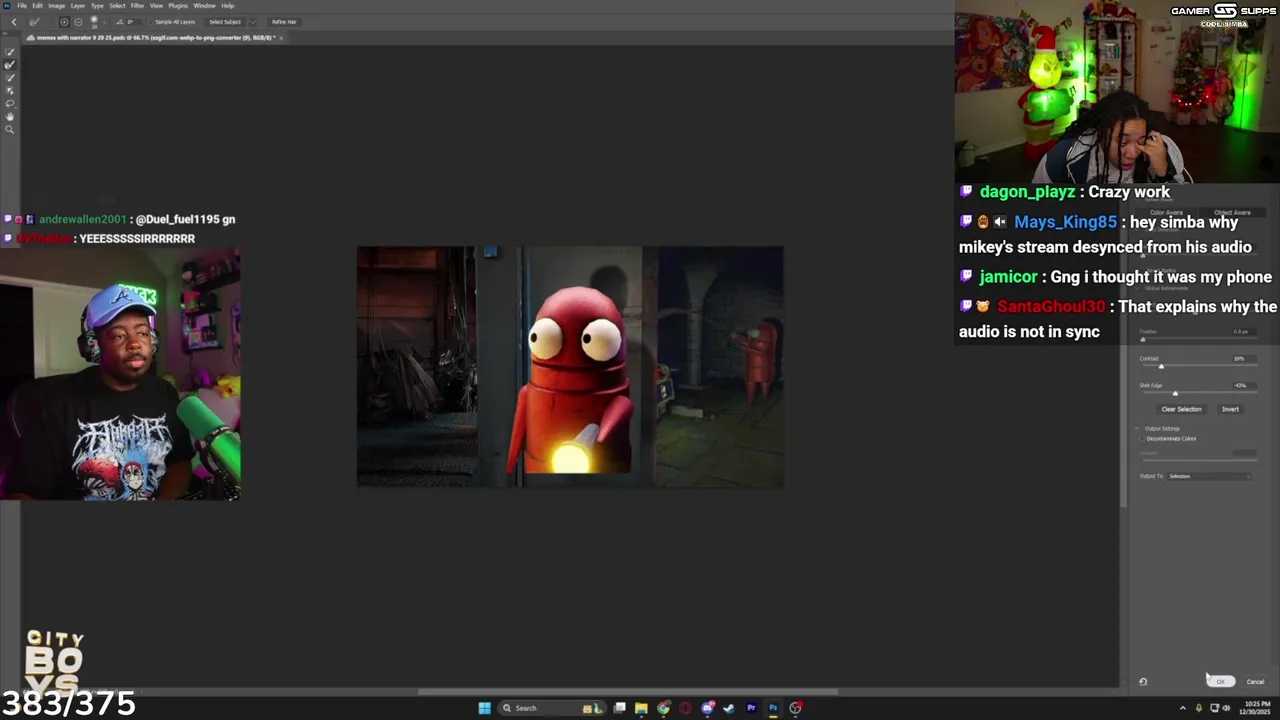Open the tool preset picker icon
Image resolution: width=1280 pixels, height=720 pixels.
coord(34,22)
